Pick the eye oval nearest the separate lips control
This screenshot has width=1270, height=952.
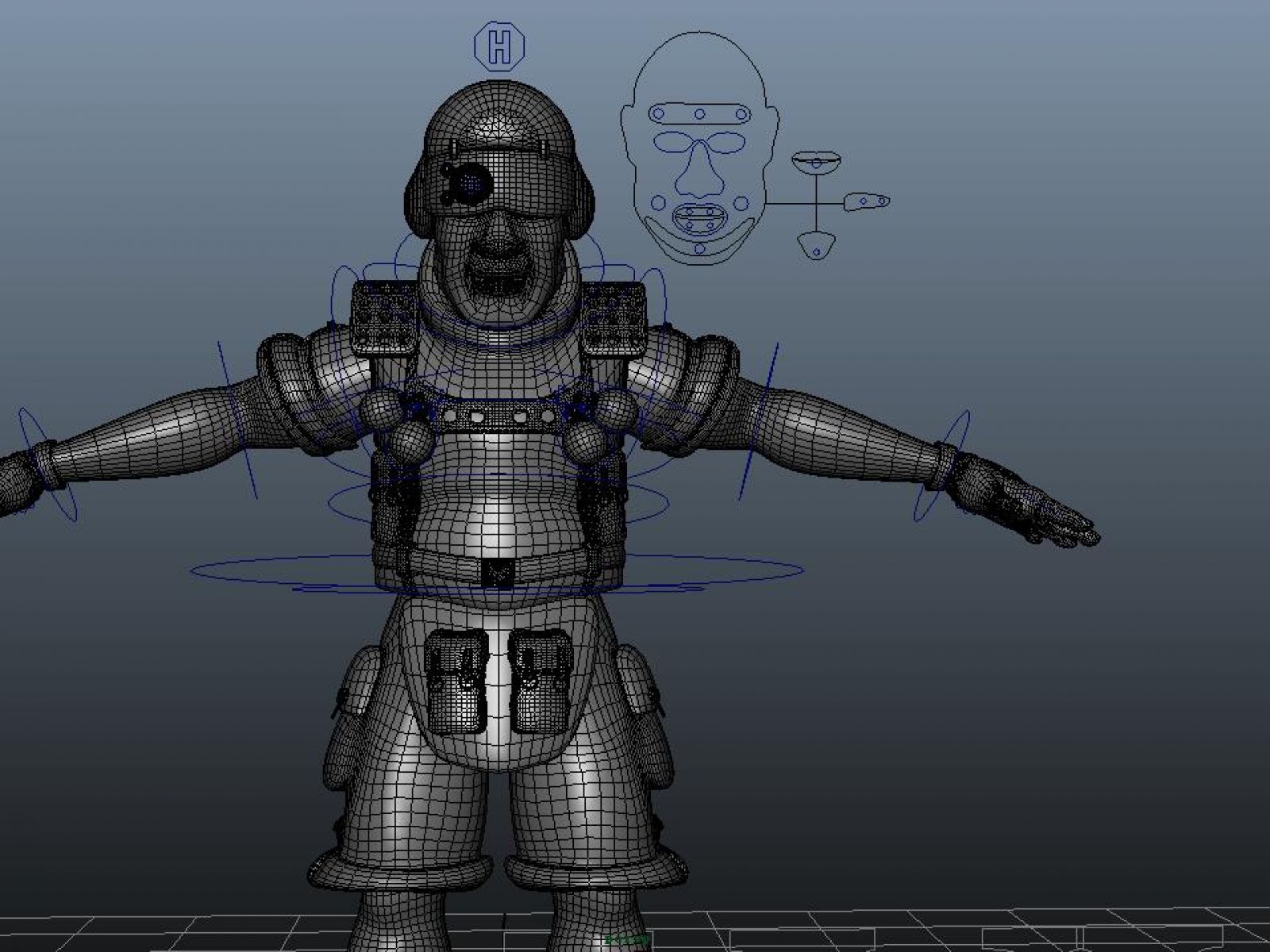(727, 143)
